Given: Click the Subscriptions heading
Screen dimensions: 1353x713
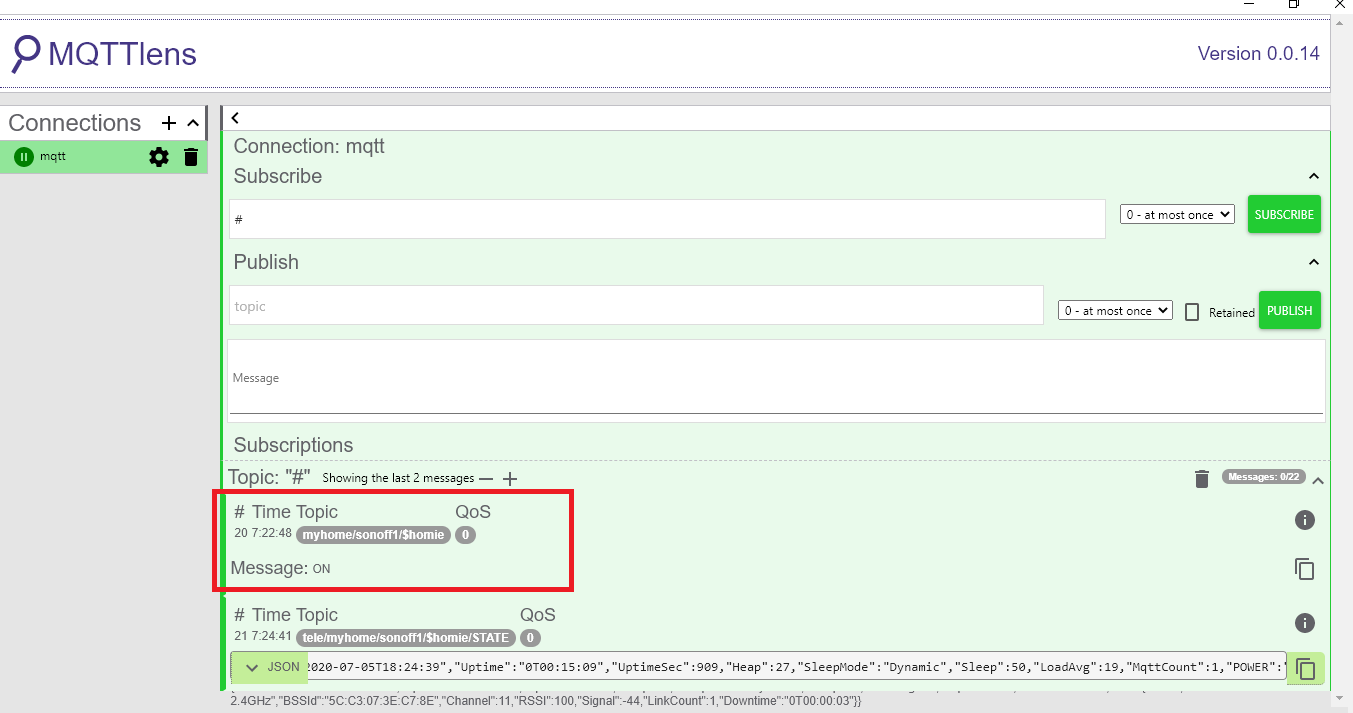Looking at the screenshot, I should pyautogui.click(x=293, y=445).
